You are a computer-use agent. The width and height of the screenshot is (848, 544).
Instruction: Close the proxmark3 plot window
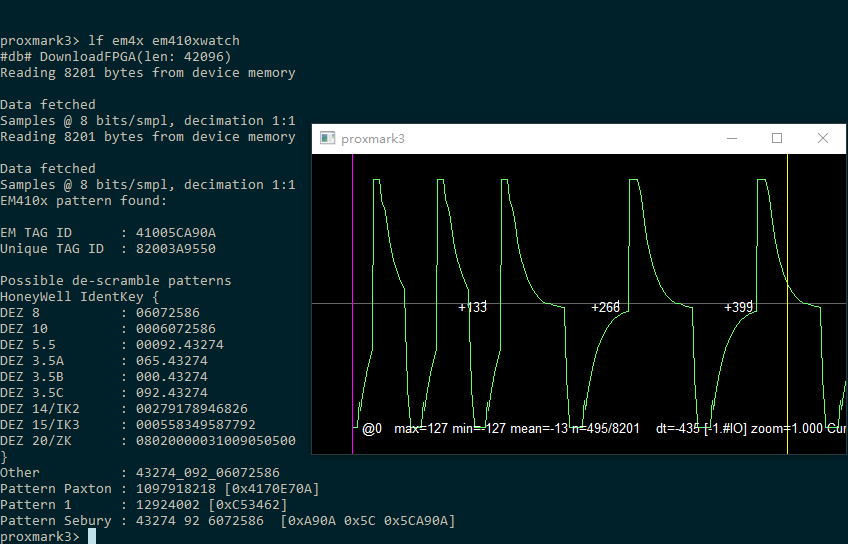coord(822,139)
